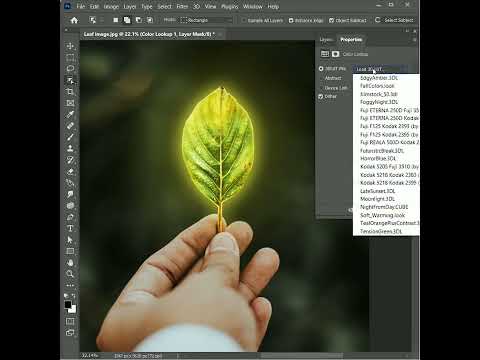Click the background color swatch
480x360 pixels.
[73, 309]
